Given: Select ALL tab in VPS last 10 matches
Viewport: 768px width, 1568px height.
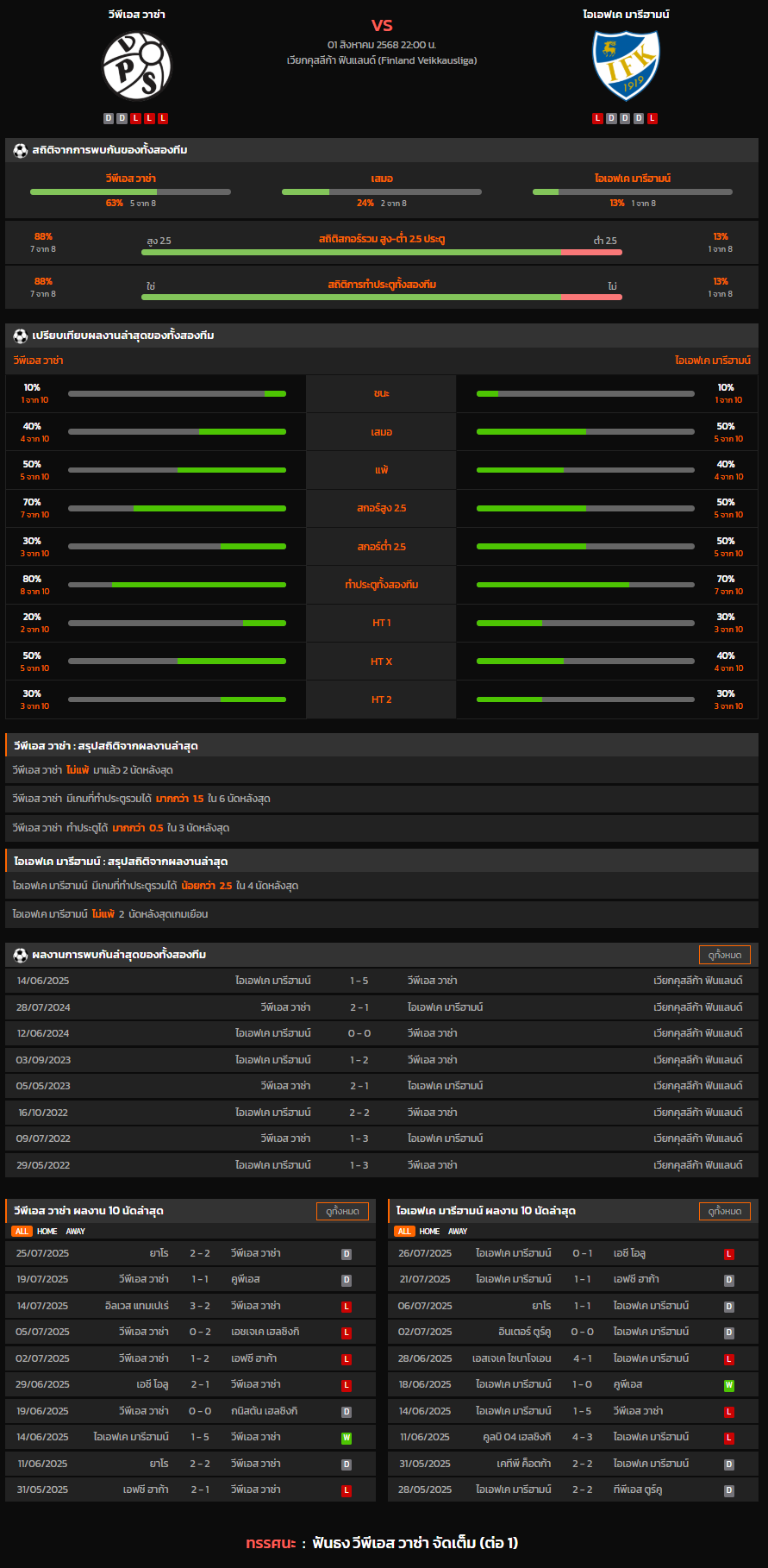Looking at the screenshot, I should (22, 1232).
